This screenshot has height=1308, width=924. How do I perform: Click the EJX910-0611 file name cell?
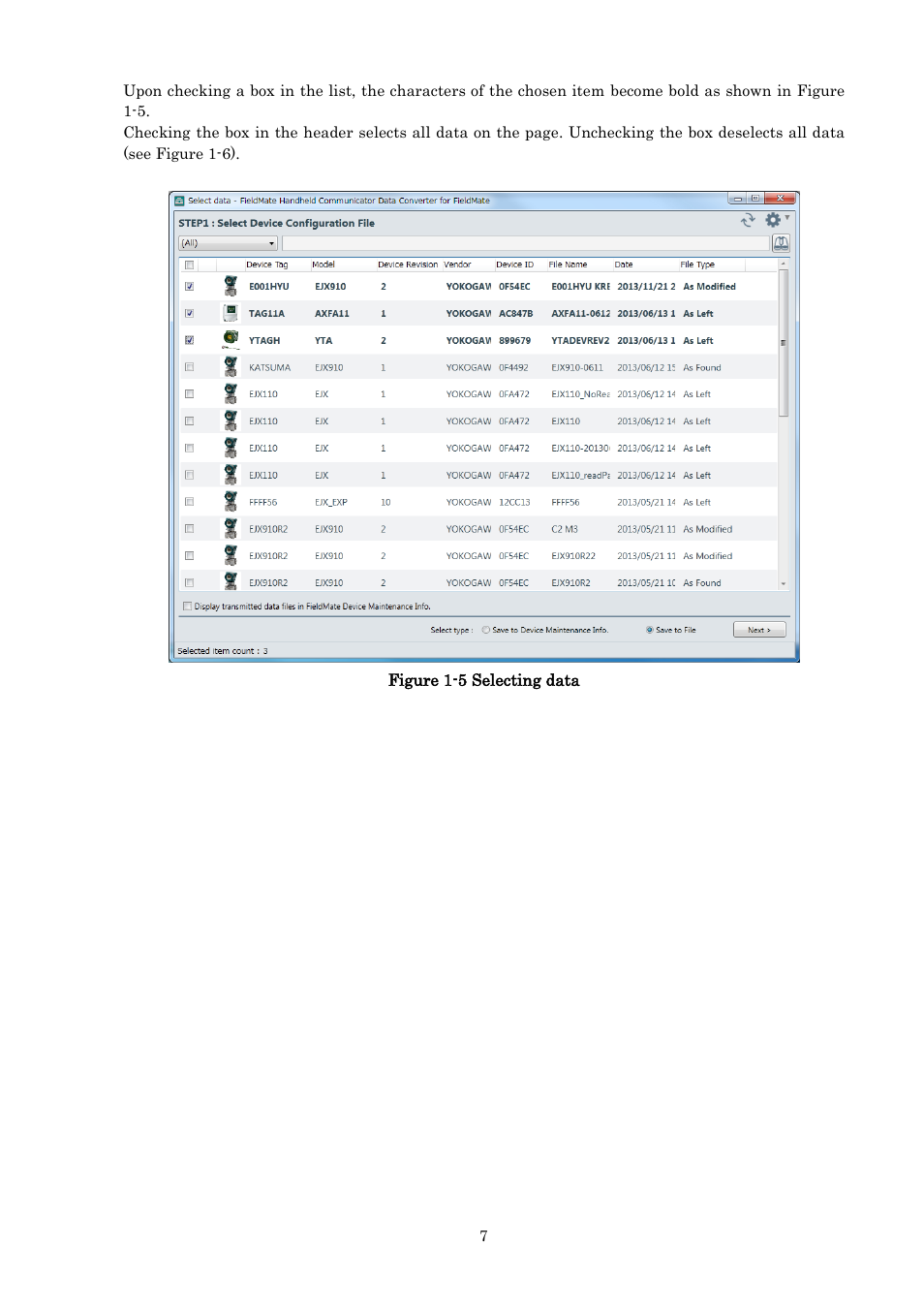[577, 368]
